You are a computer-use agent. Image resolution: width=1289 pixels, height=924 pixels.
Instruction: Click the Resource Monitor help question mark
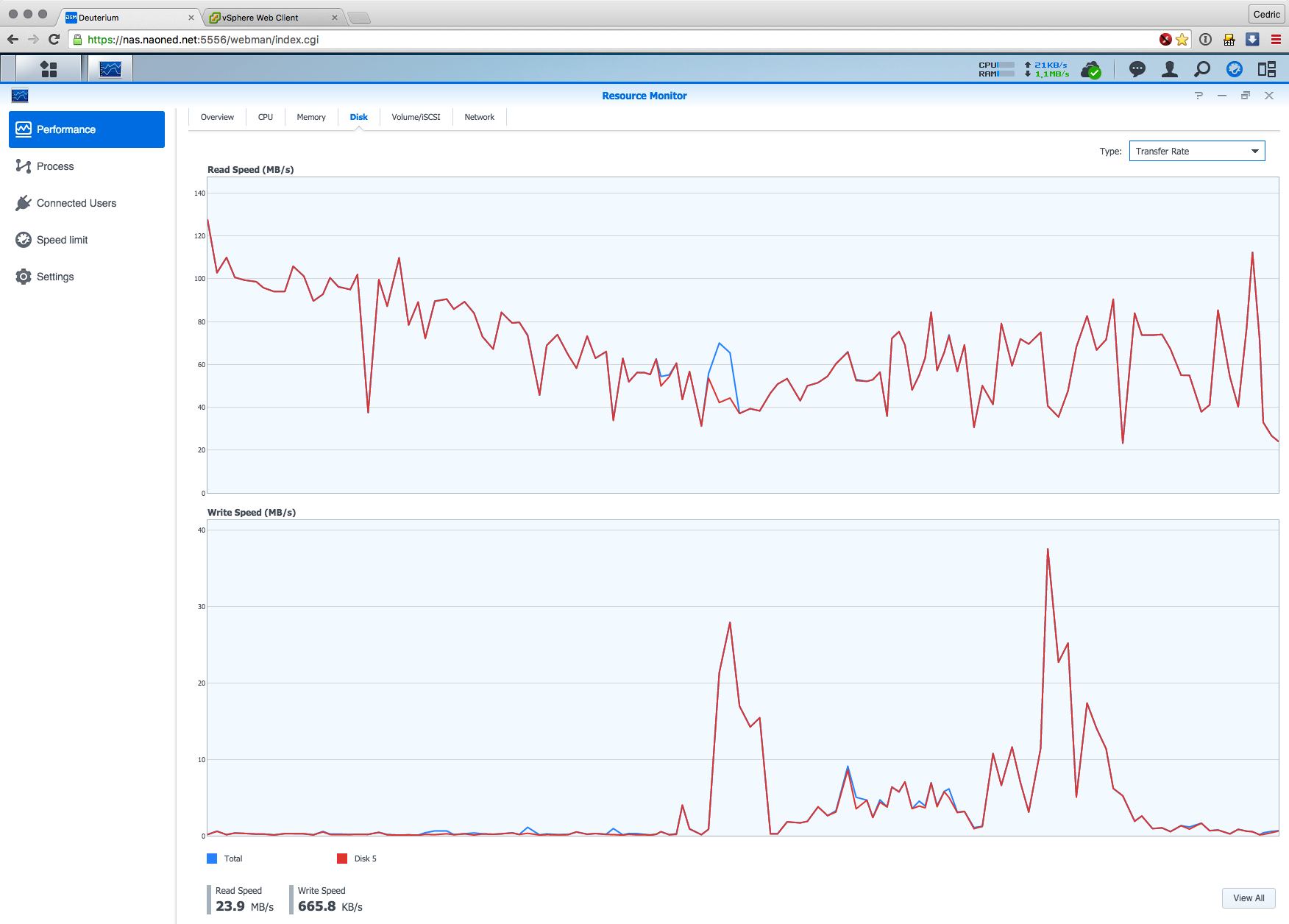pyautogui.click(x=1199, y=96)
